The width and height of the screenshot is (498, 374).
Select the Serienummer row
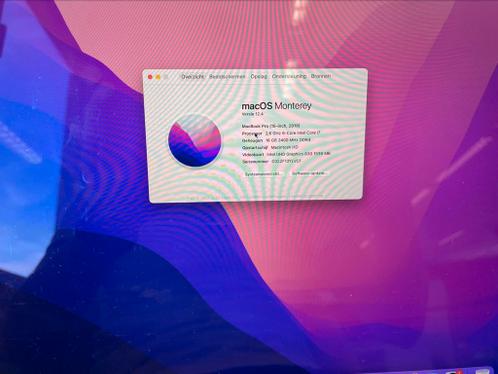tap(272, 161)
